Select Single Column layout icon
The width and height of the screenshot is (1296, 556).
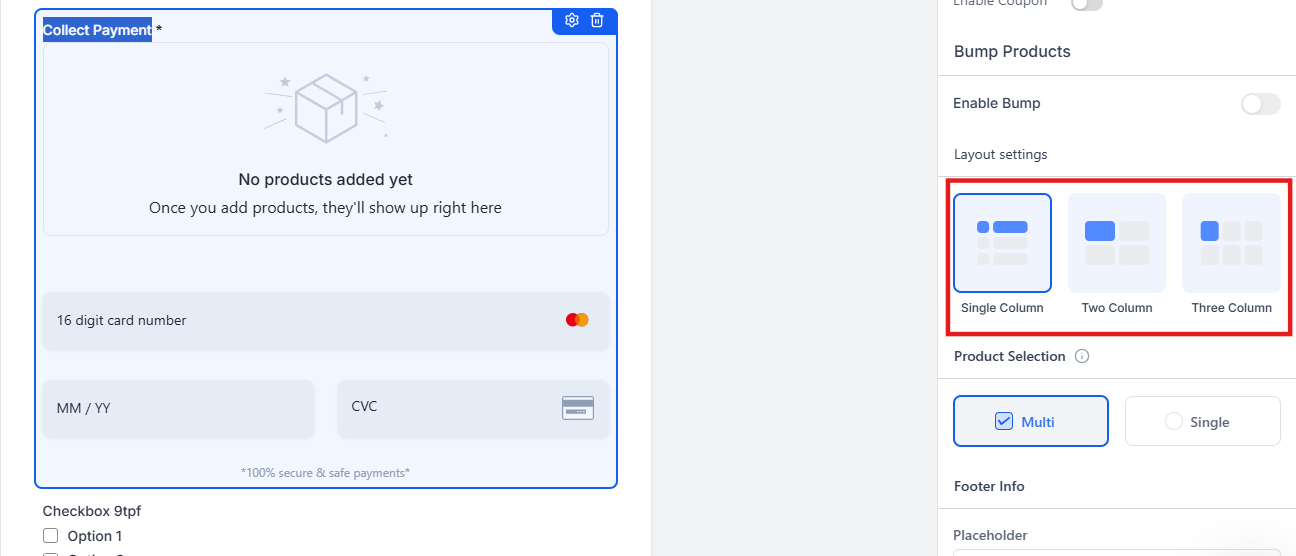(x=1002, y=243)
